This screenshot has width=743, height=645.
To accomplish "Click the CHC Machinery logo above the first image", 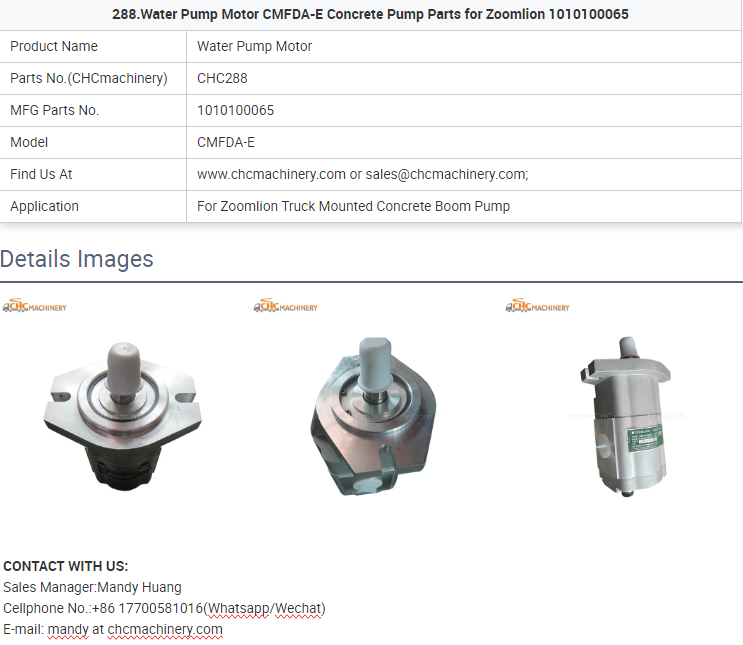I will pos(35,306).
